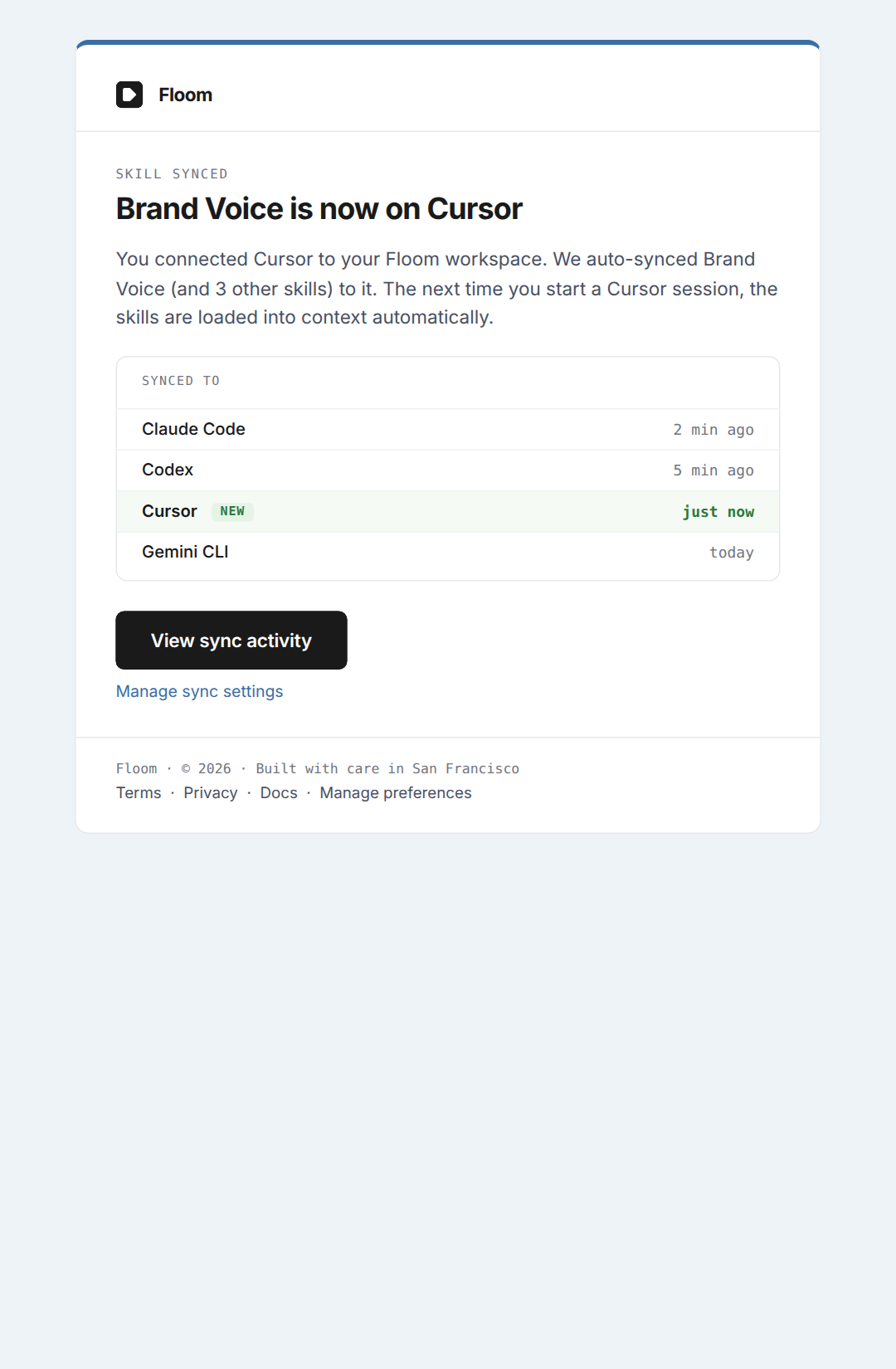Click the Floom brand name text
This screenshot has width=896, height=1369.
(185, 95)
